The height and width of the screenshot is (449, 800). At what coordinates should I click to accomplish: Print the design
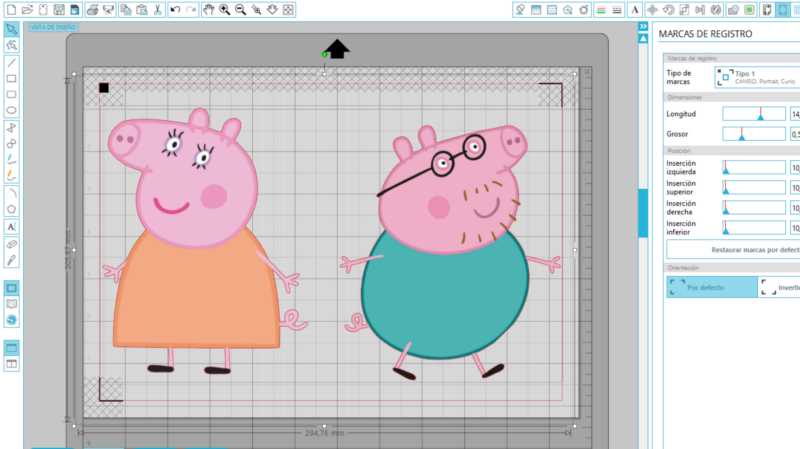(x=92, y=10)
